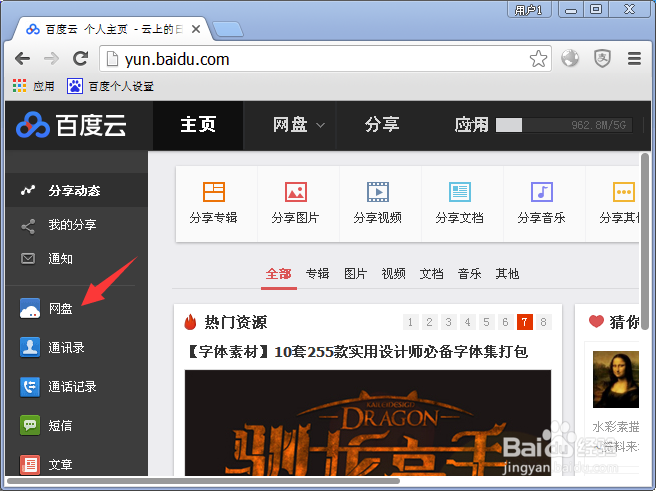Open the Mona Lisa thumbnail

click(x=616, y=379)
